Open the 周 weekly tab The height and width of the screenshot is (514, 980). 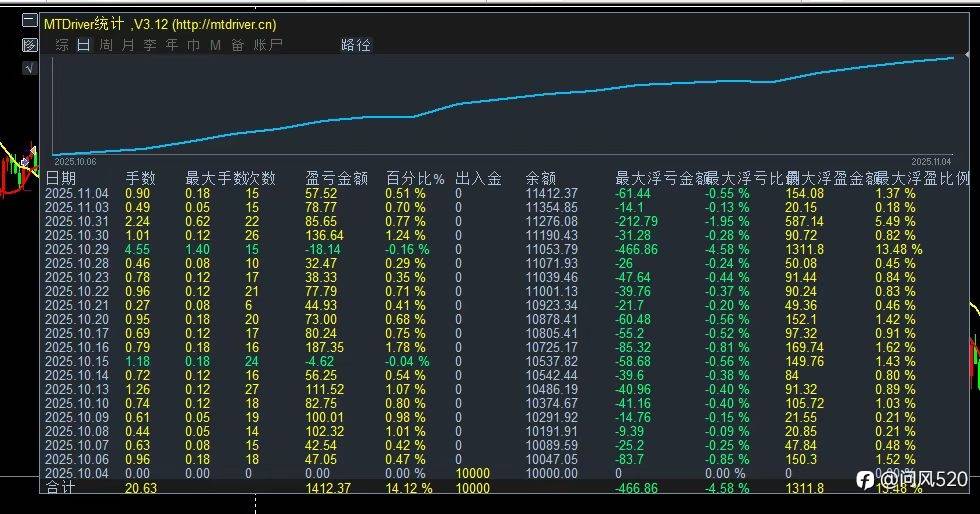click(106, 45)
